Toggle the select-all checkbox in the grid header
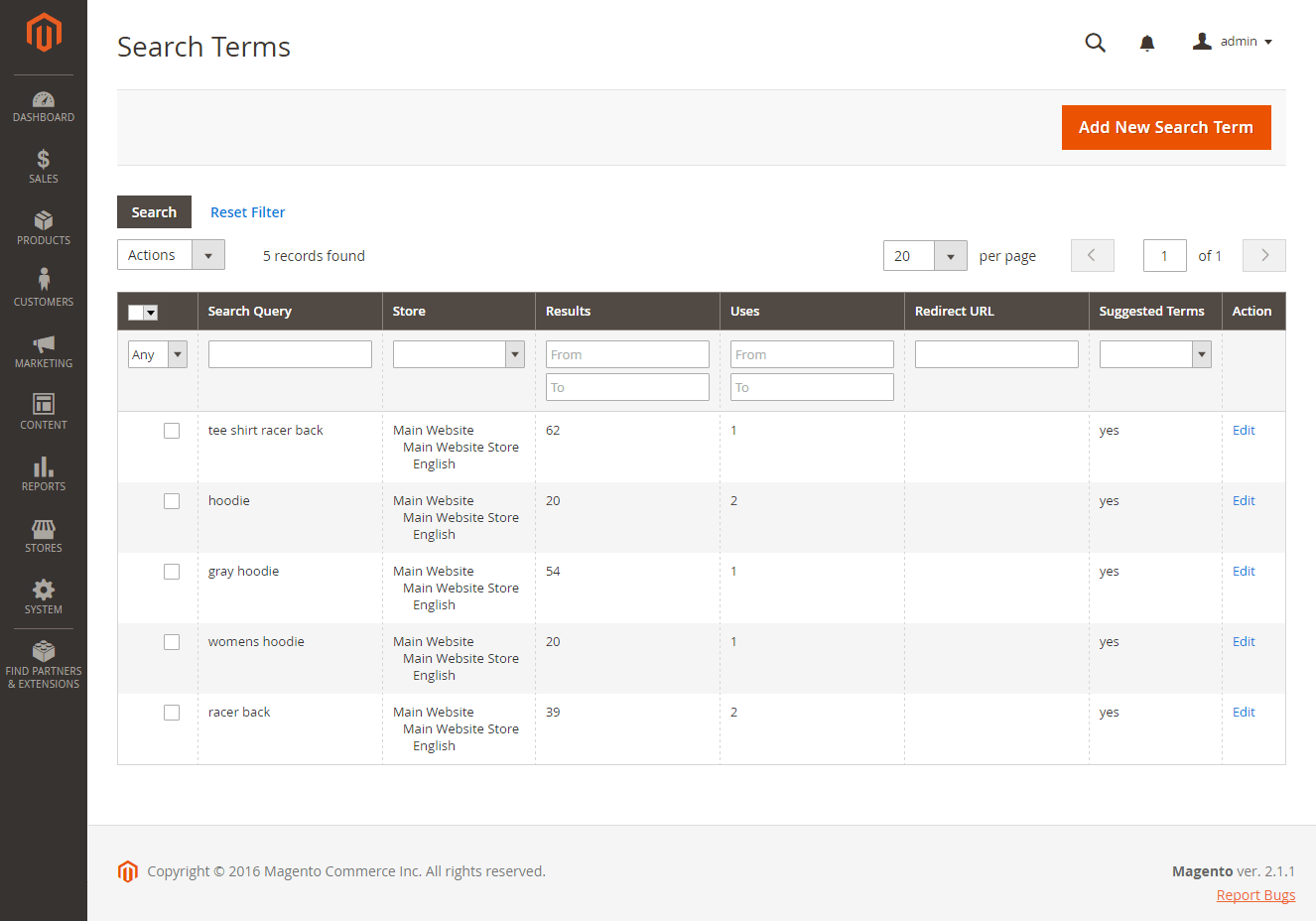The height and width of the screenshot is (921, 1316). [142, 311]
